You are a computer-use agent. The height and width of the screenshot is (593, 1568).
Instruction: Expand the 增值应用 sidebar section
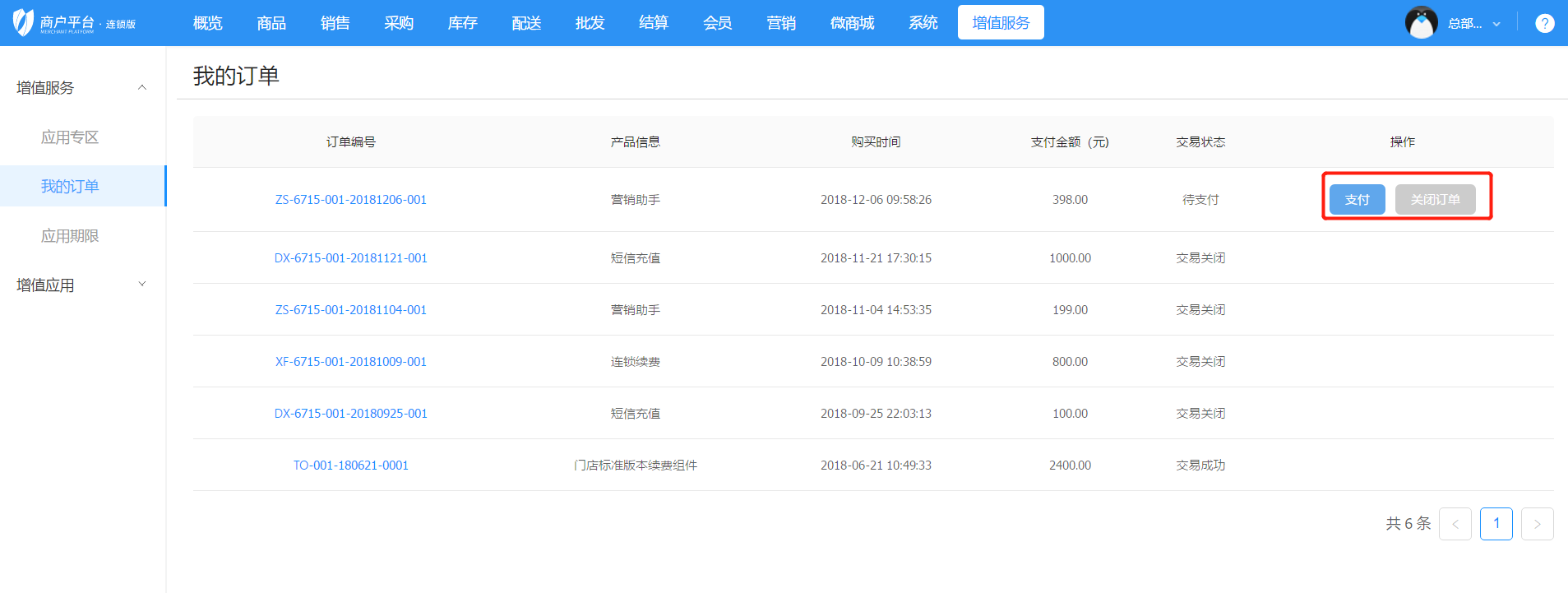click(x=142, y=285)
